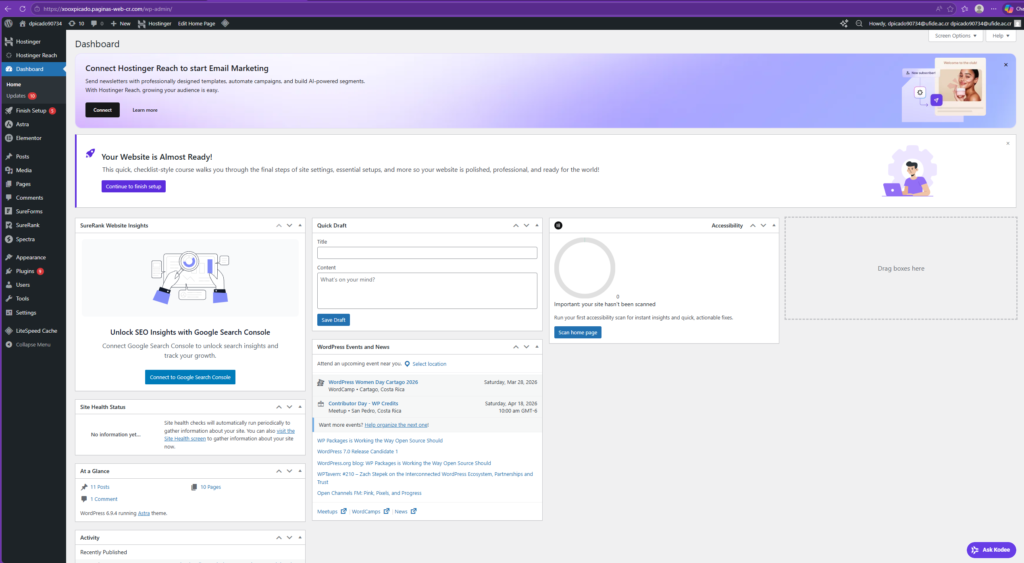
Task: Open Hostinger in the sidebar menu
Action: point(33,41)
